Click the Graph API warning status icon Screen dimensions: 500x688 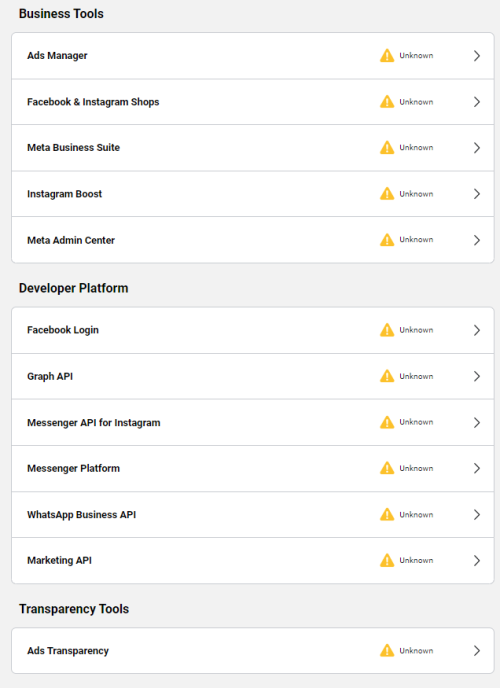(387, 376)
